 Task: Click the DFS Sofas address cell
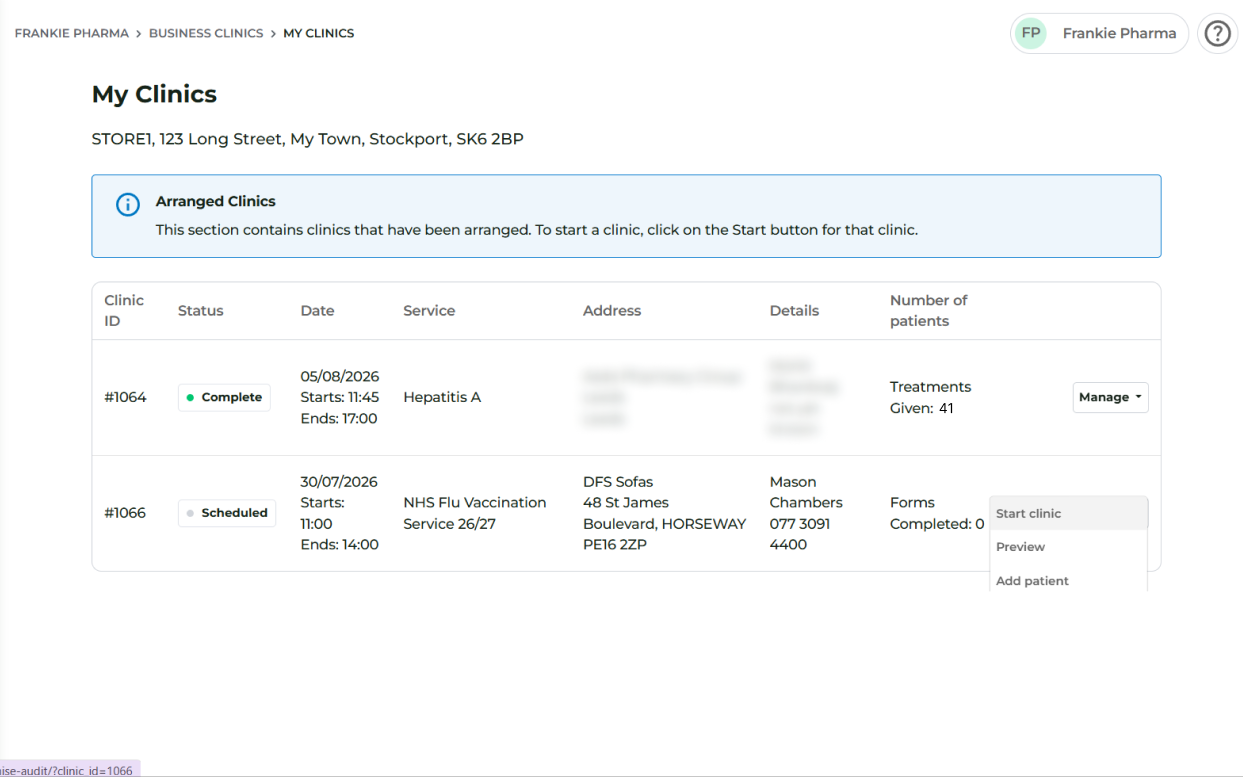click(x=665, y=513)
